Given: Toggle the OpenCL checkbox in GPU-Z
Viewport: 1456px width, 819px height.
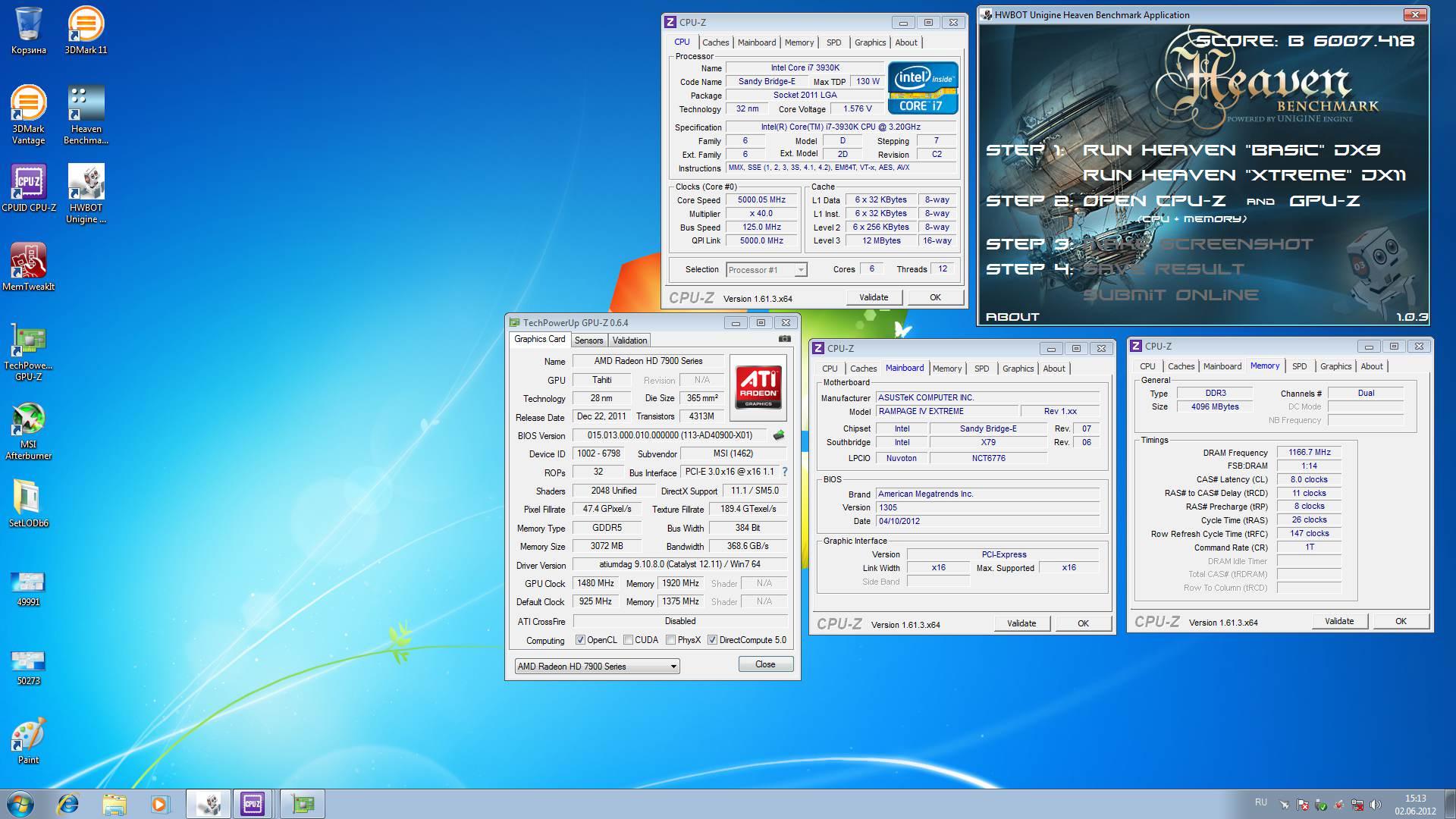Looking at the screenshot, I should click(580, 640).
